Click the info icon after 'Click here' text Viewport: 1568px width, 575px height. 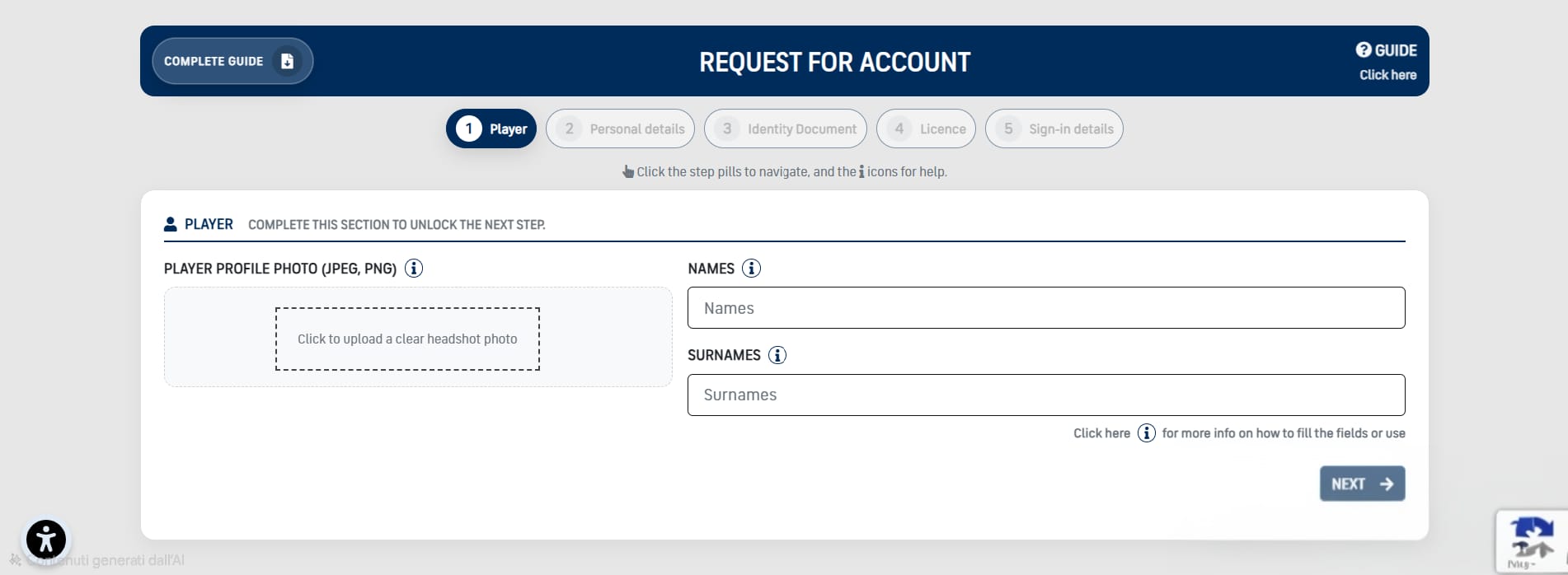pos(1146,433)
